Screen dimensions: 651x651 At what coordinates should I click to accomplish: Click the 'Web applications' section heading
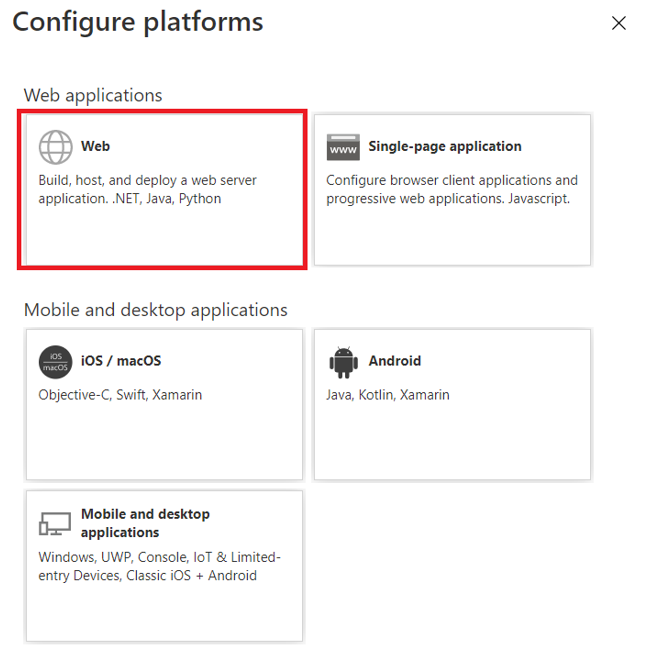pyautogui.click(x=93, y=95)
